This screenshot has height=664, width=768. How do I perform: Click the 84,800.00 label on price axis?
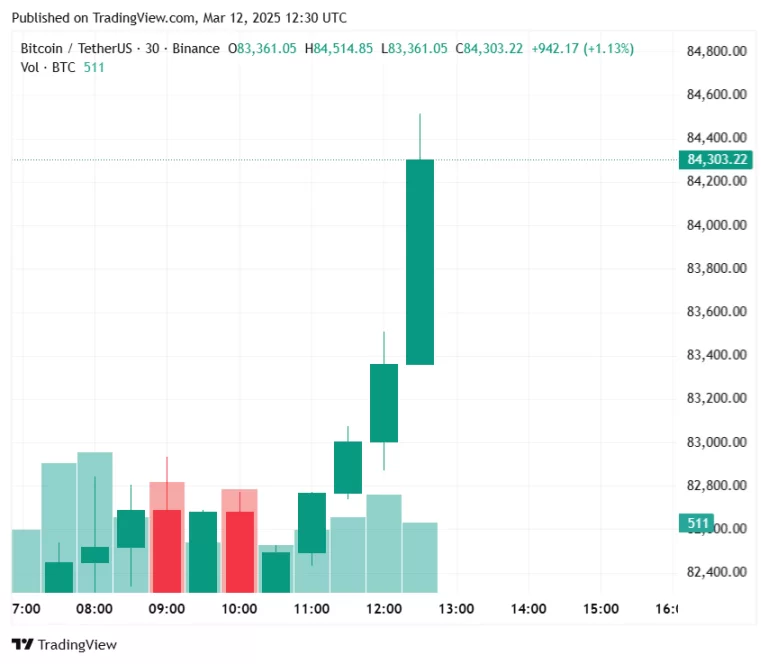[717, 51]
